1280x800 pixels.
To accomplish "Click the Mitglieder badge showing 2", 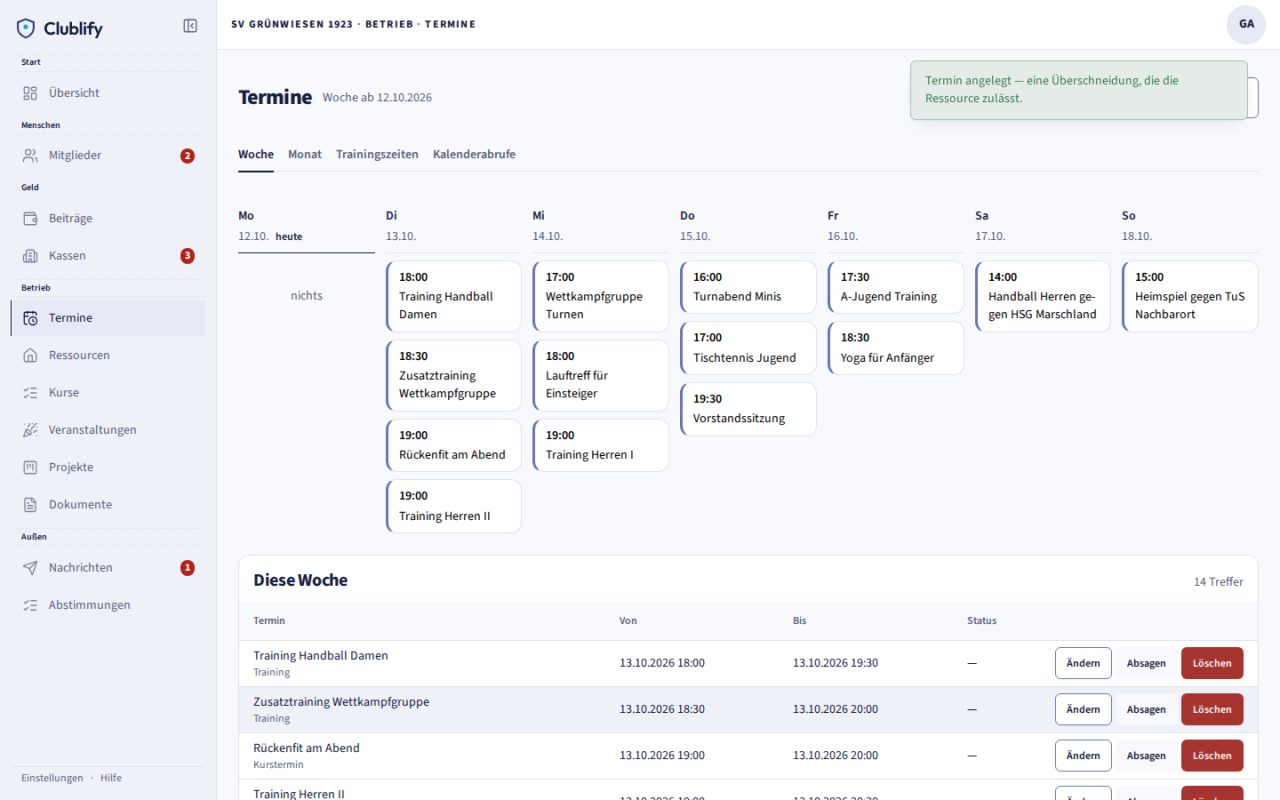I will 187,156.
